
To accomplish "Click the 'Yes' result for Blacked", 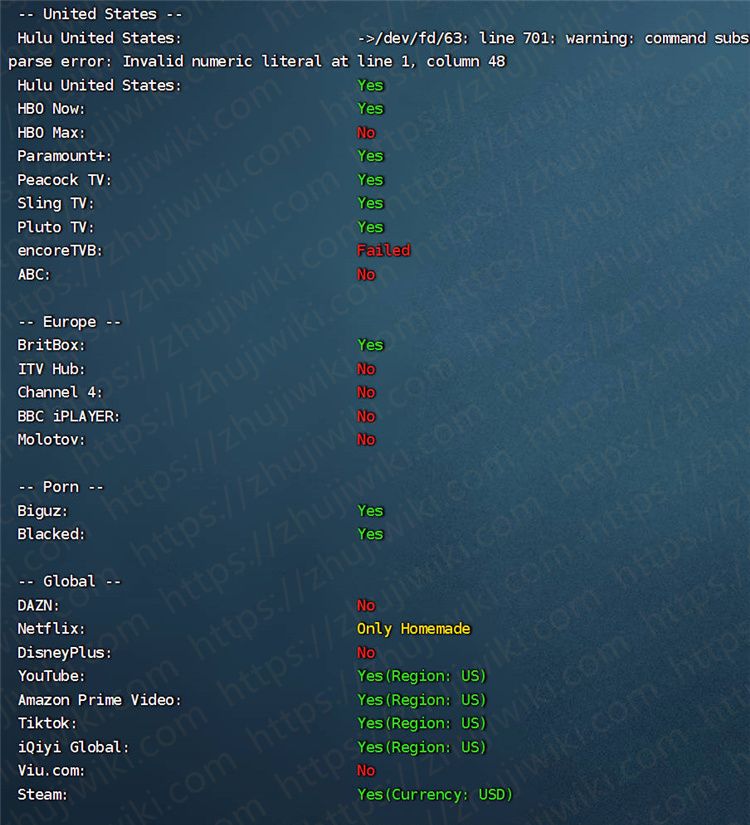I will click(x=371, y=534).
